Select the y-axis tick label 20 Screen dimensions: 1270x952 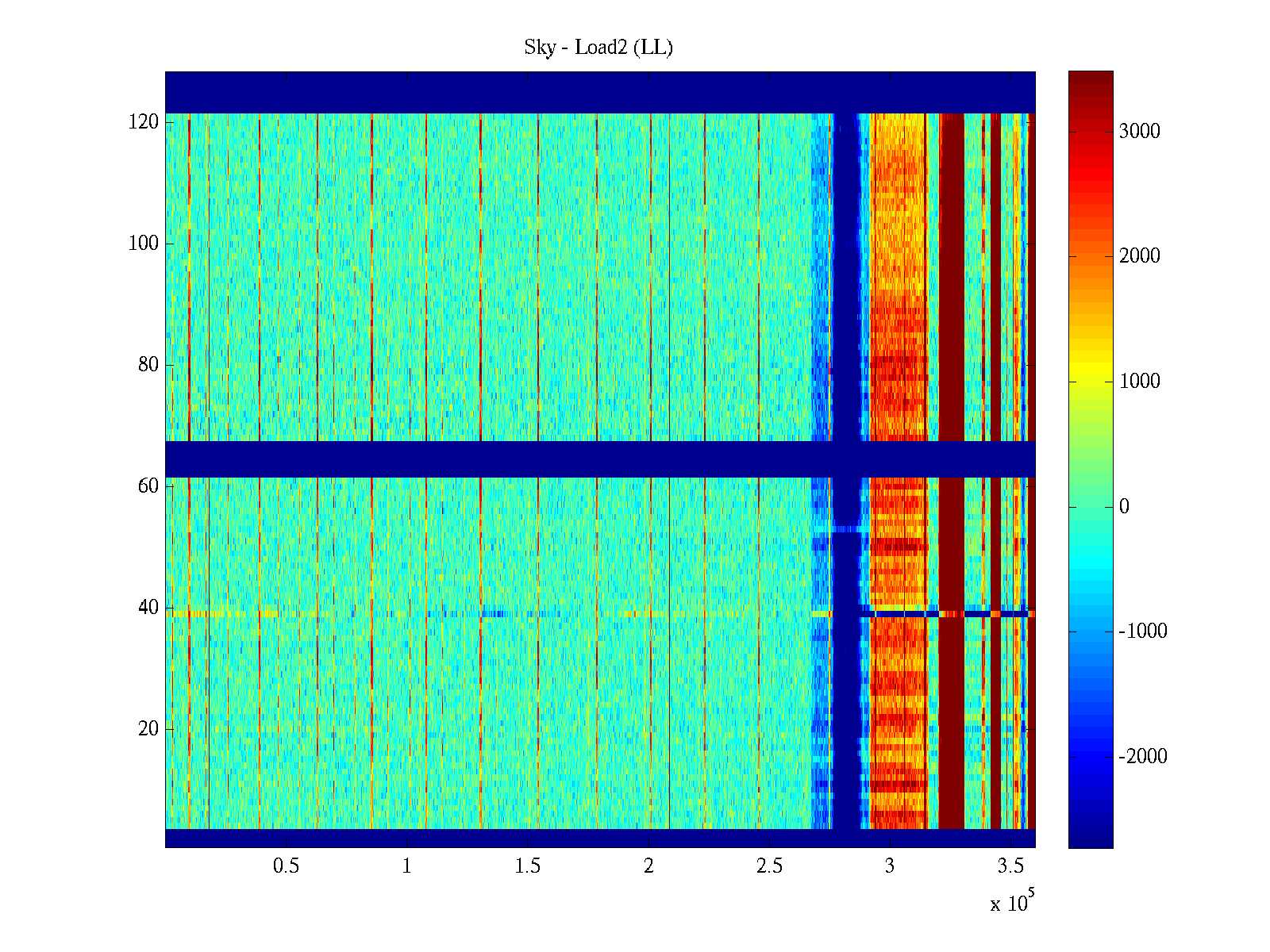148,729
